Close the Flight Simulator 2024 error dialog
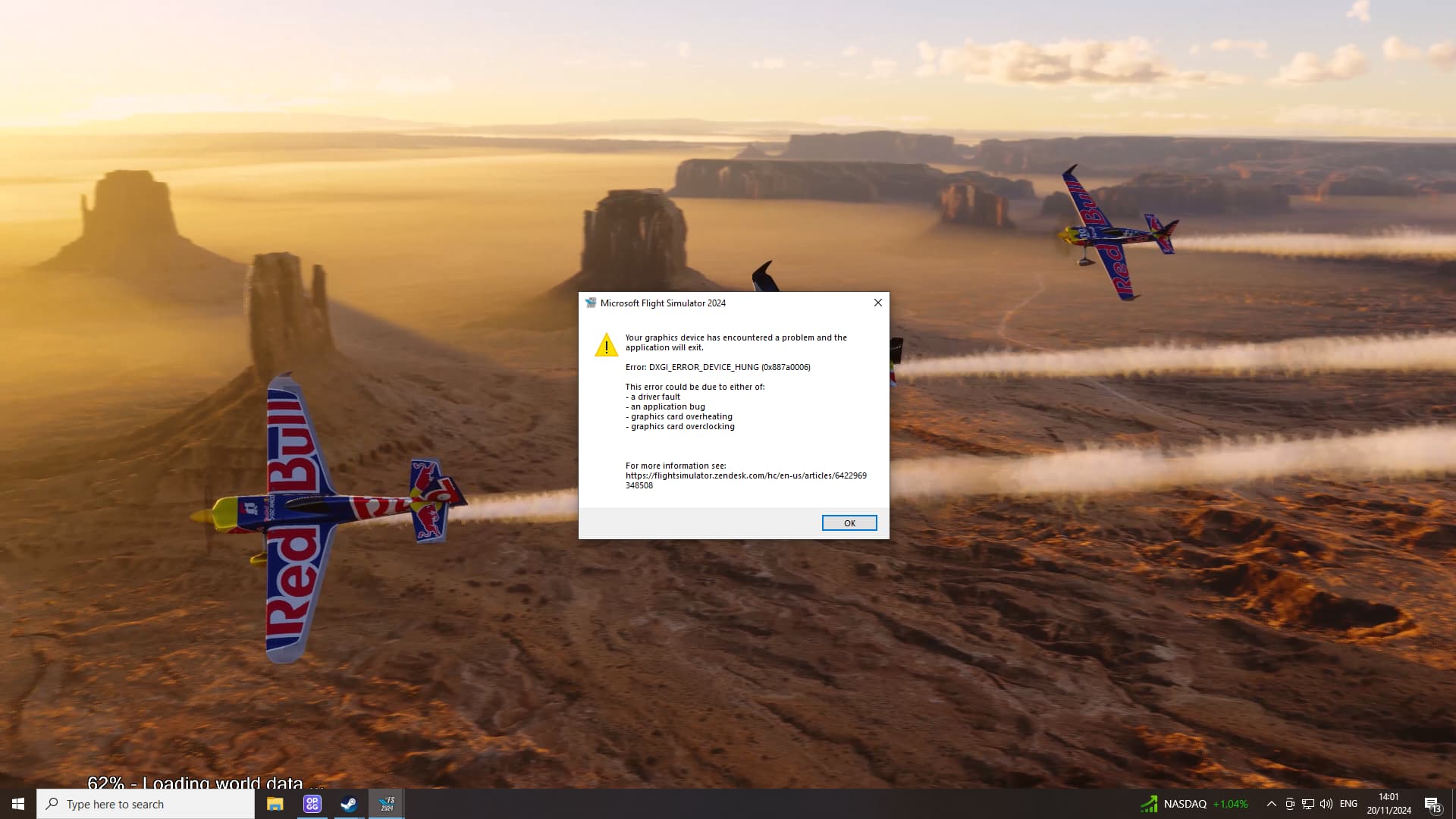This screenshot has height=819, width=1456. 878,303
